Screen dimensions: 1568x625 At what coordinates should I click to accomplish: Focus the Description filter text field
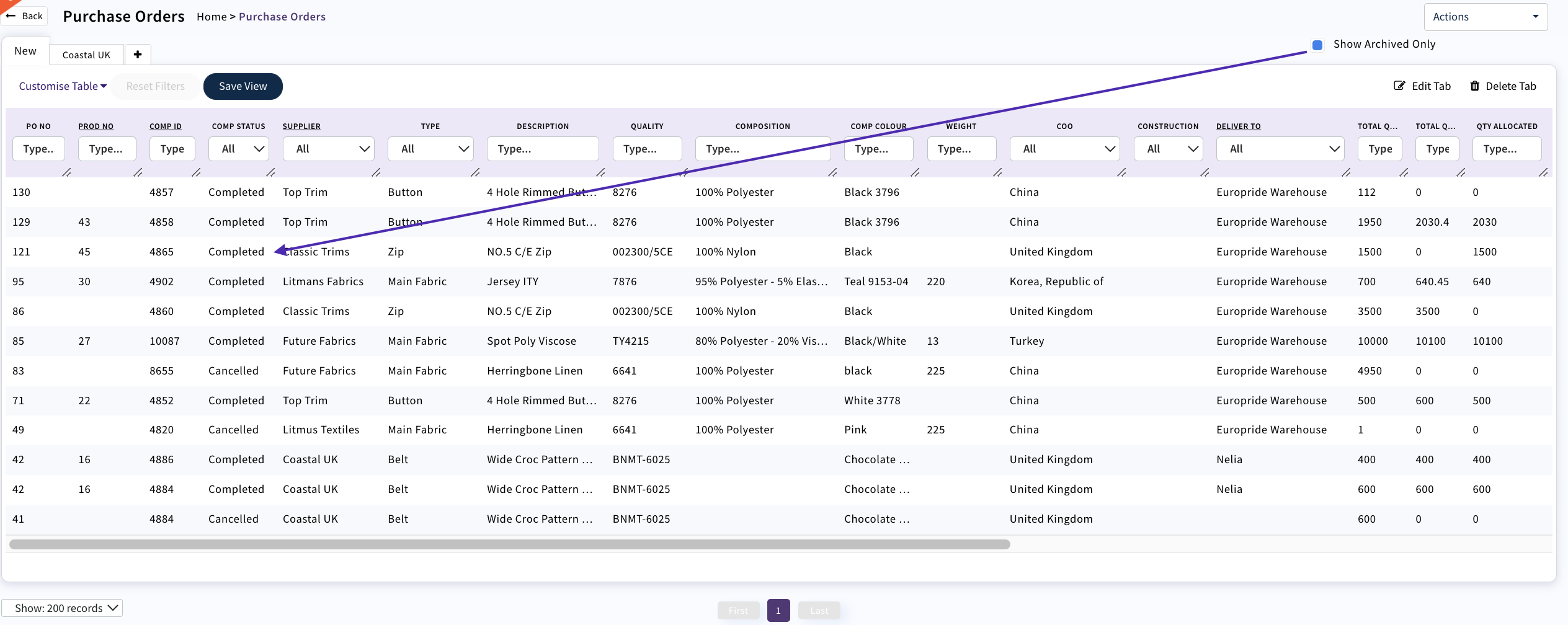[x=542, y=149]
